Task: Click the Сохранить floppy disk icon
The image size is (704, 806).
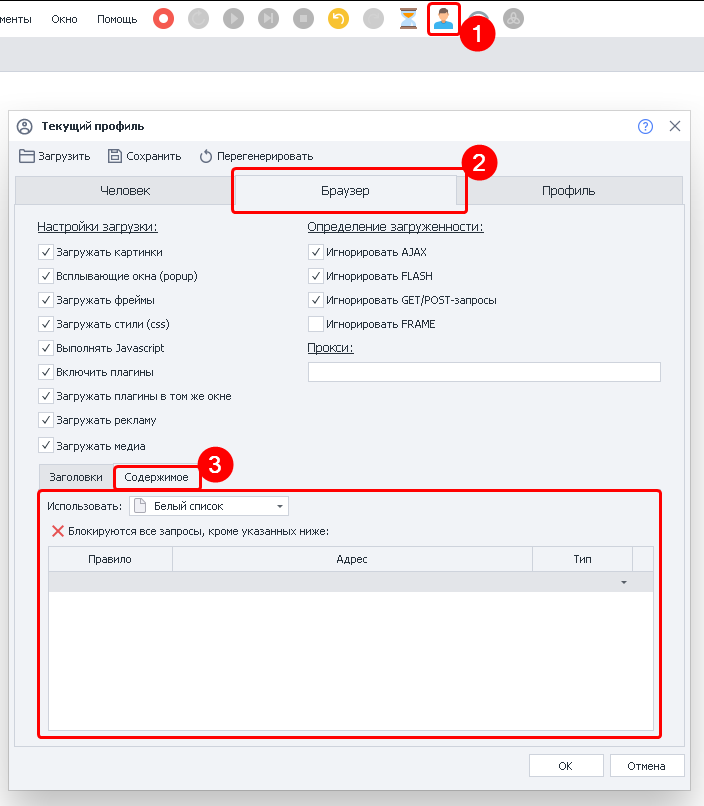Action: coord(115,156)
